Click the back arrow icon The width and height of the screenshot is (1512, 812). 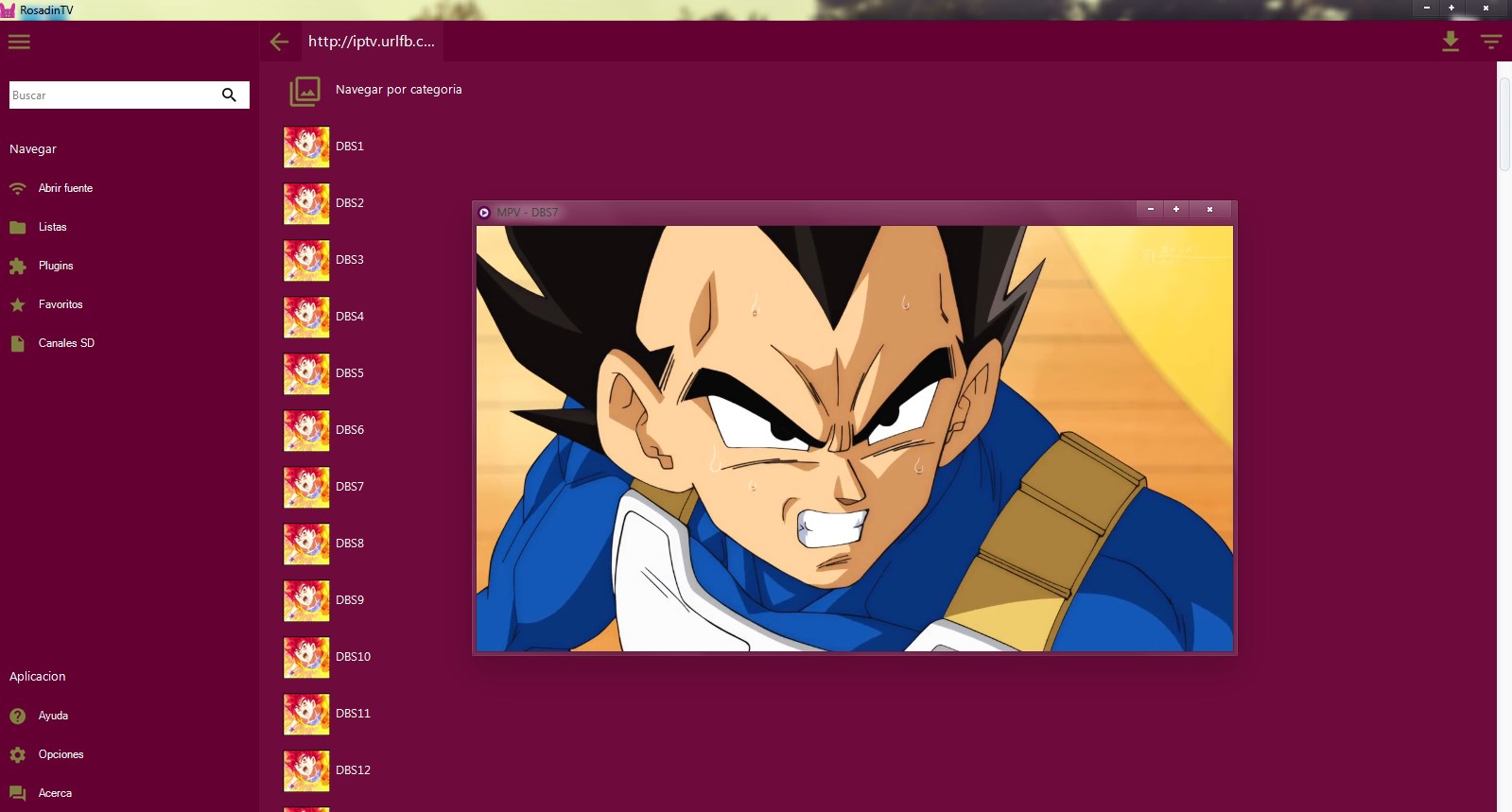tap(279, 42)
